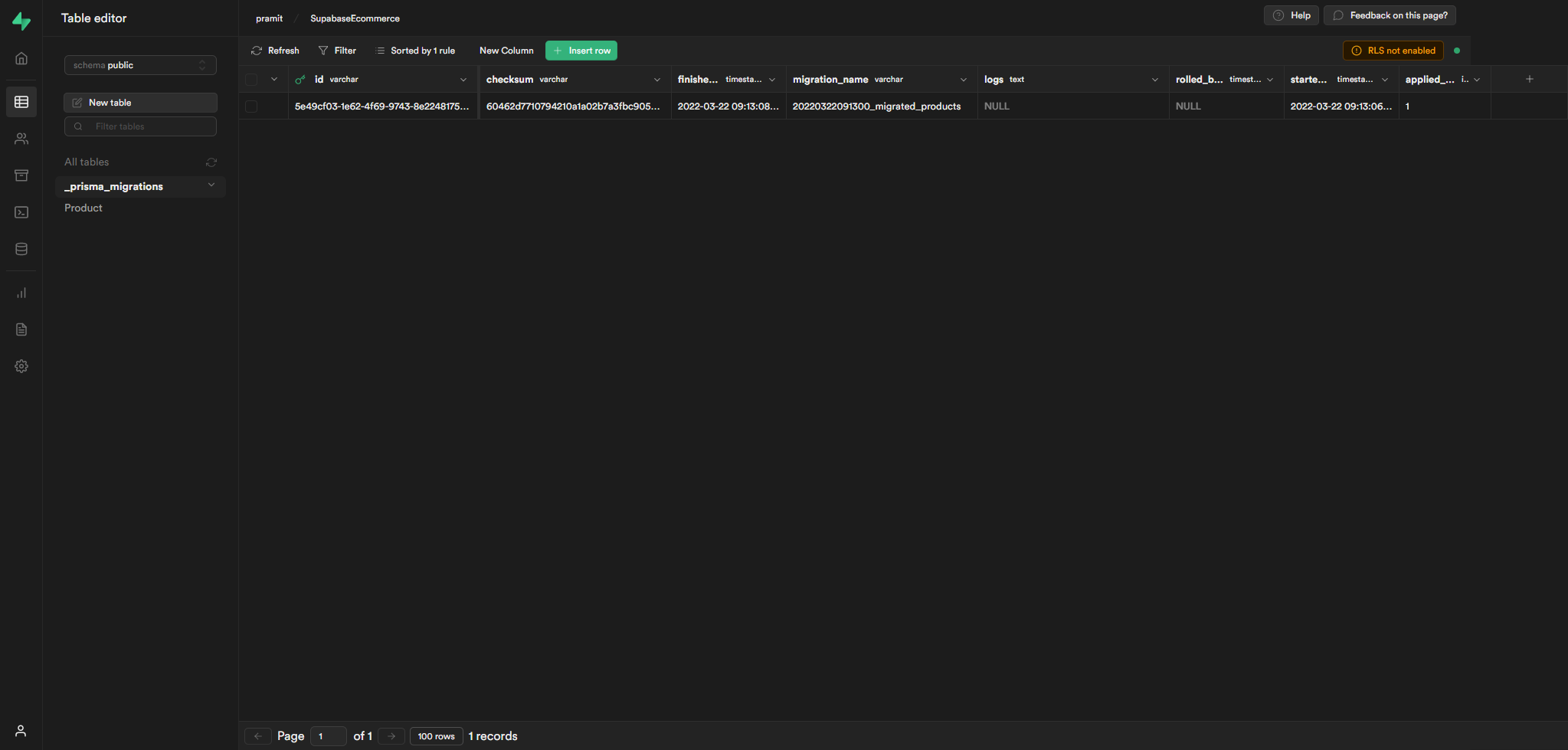This screenshot has width=1568, height=750.
Task: Toggle the select-all rows checkbox
Action: [x=251, y=80]
